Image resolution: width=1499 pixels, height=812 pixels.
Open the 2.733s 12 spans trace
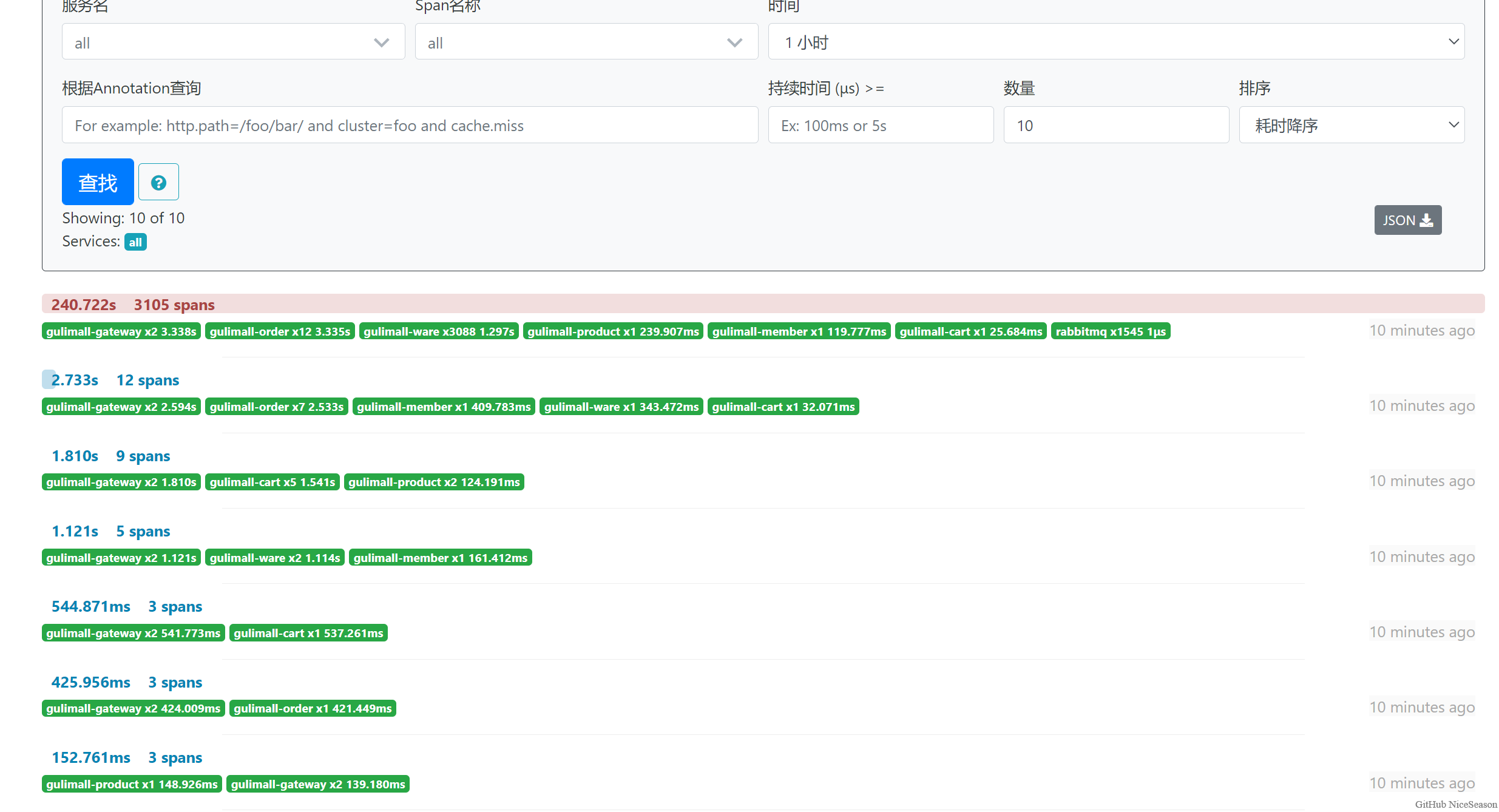pos(115,381)
